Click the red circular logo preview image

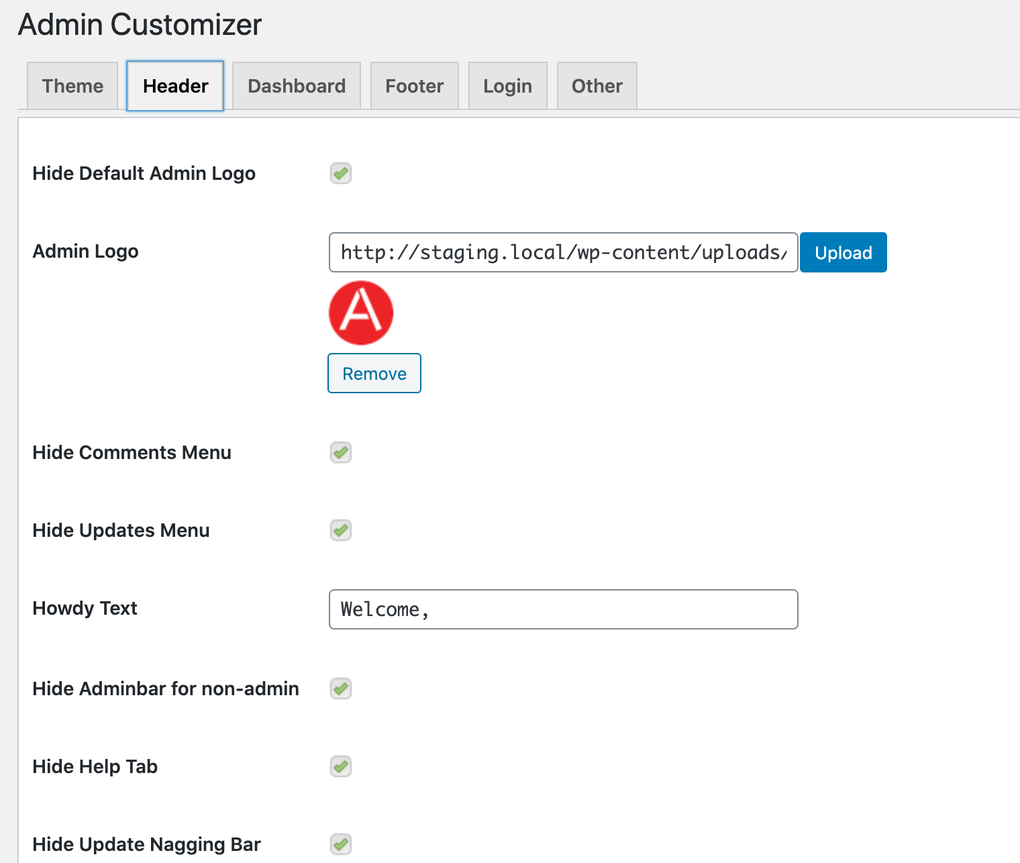pyautogui.click(x=361, y=312)
